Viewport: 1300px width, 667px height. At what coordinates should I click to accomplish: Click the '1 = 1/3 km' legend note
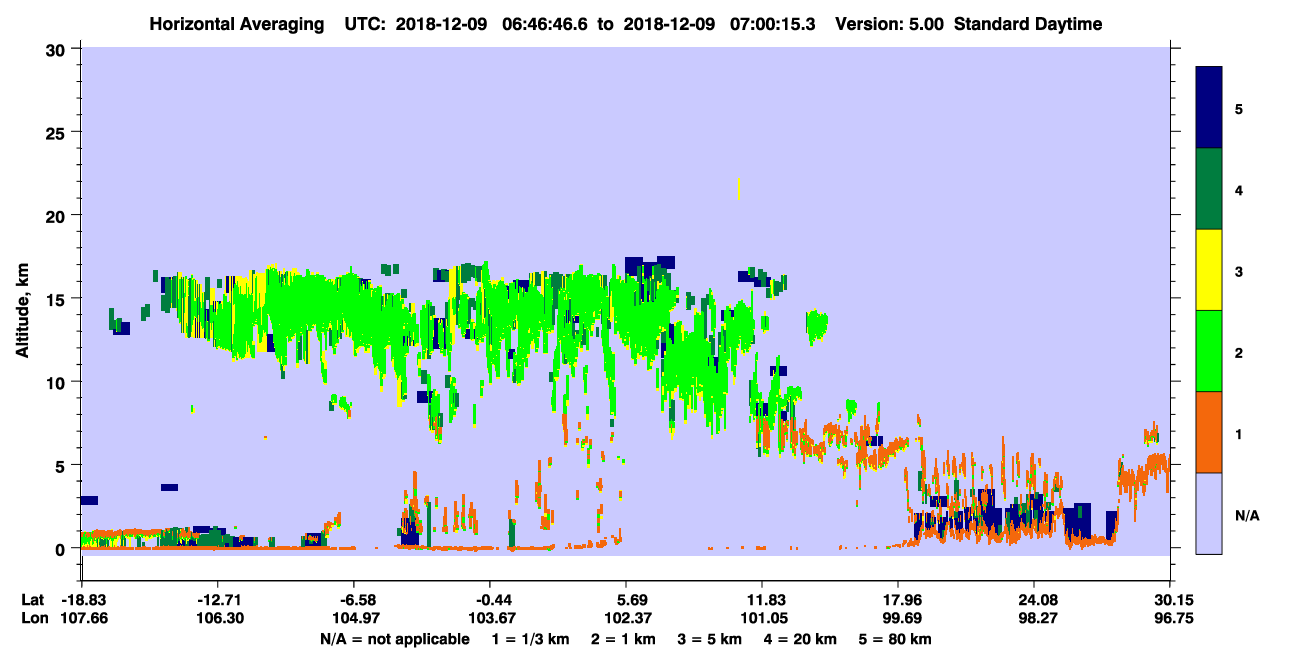coord(532,639)
